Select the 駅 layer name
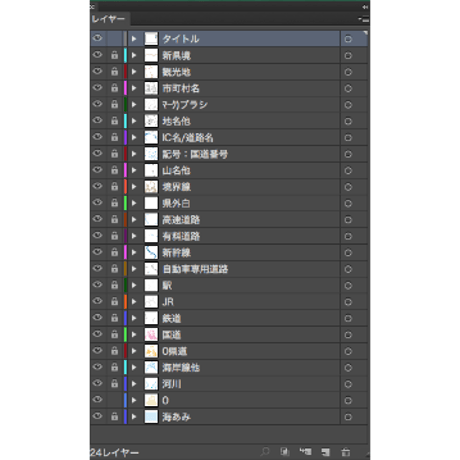The height and width of the screenshot is (460, 460). (167, 286)
